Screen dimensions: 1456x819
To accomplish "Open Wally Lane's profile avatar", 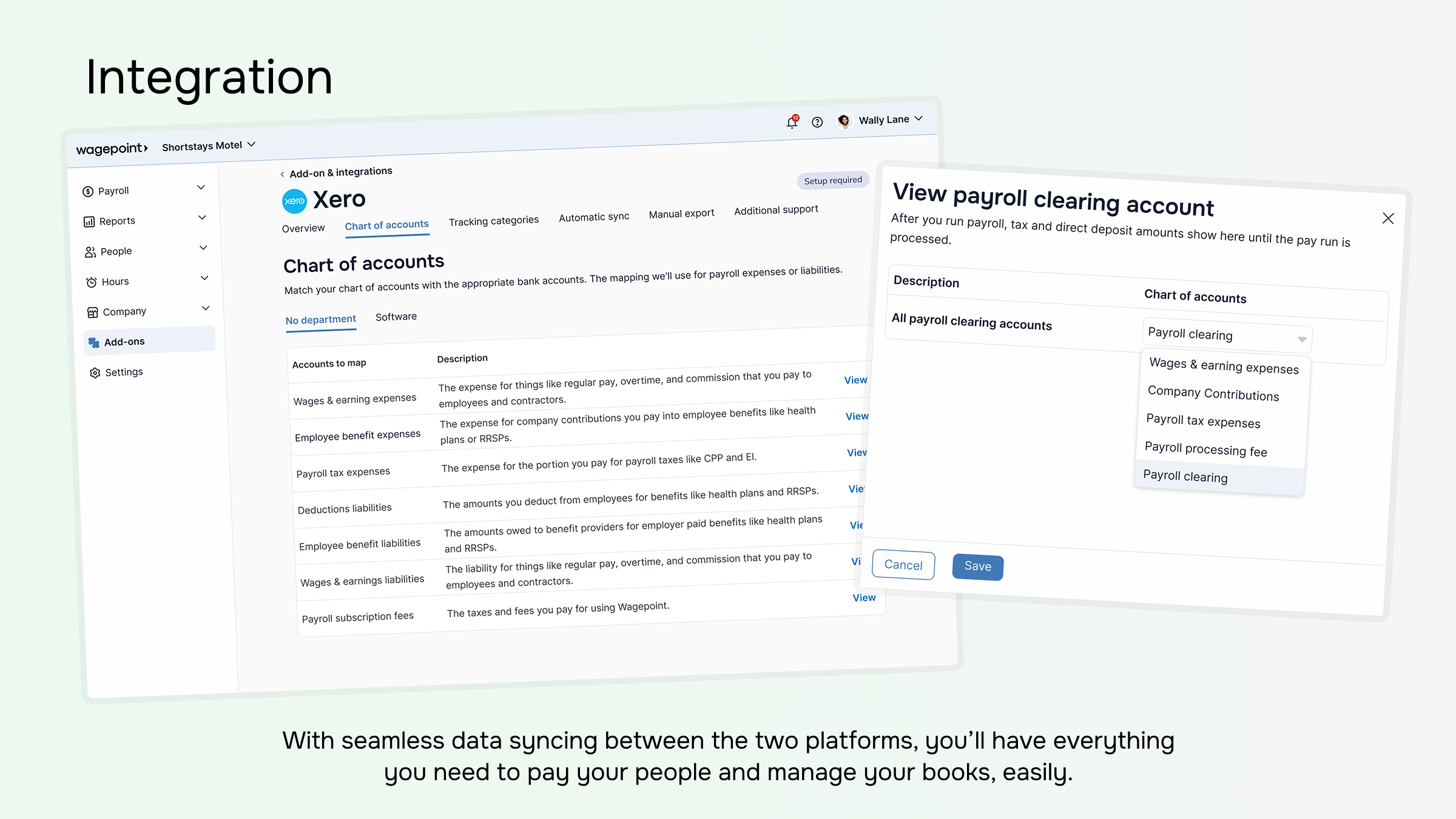I will [x=844, y=120].
